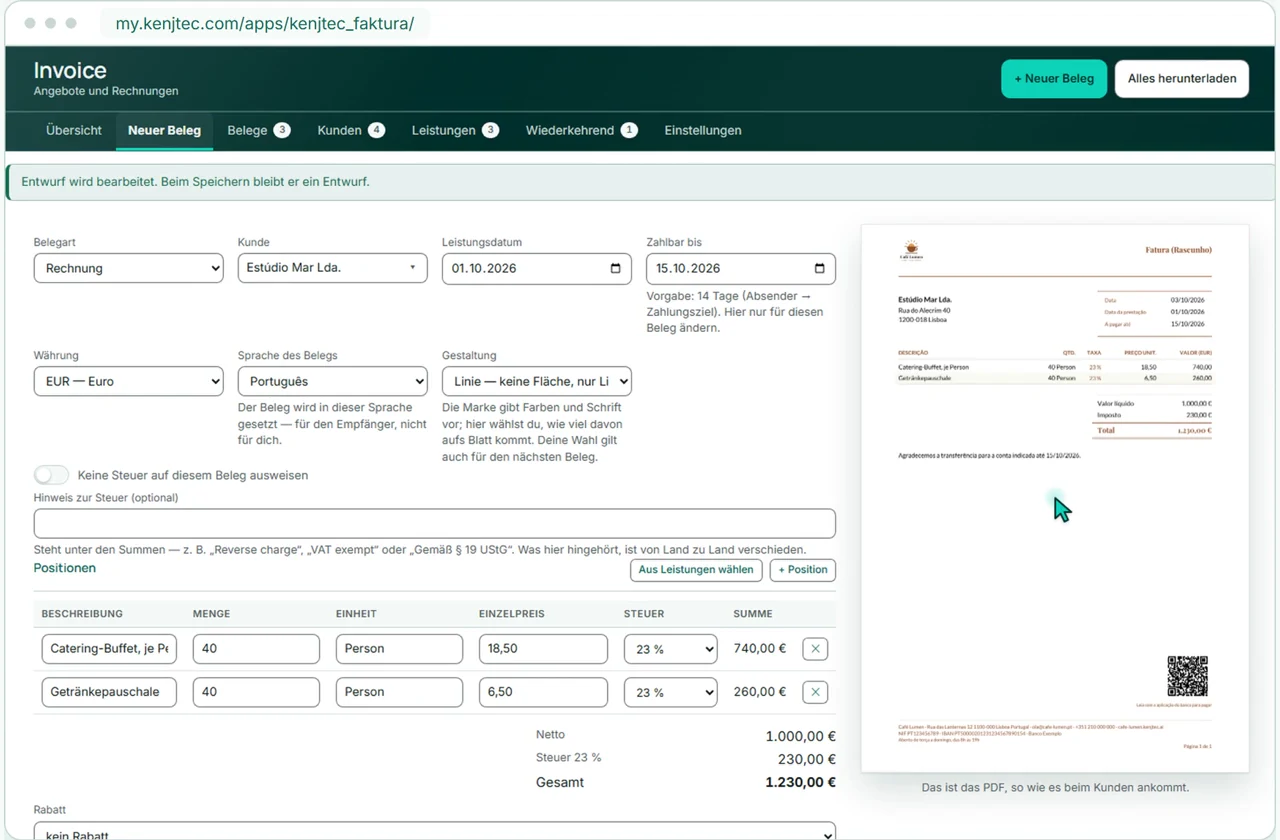The image size is (1280, 840).
Task: Open Steuer dropdown for Catering-Buffet row
Action: point(670,649)
